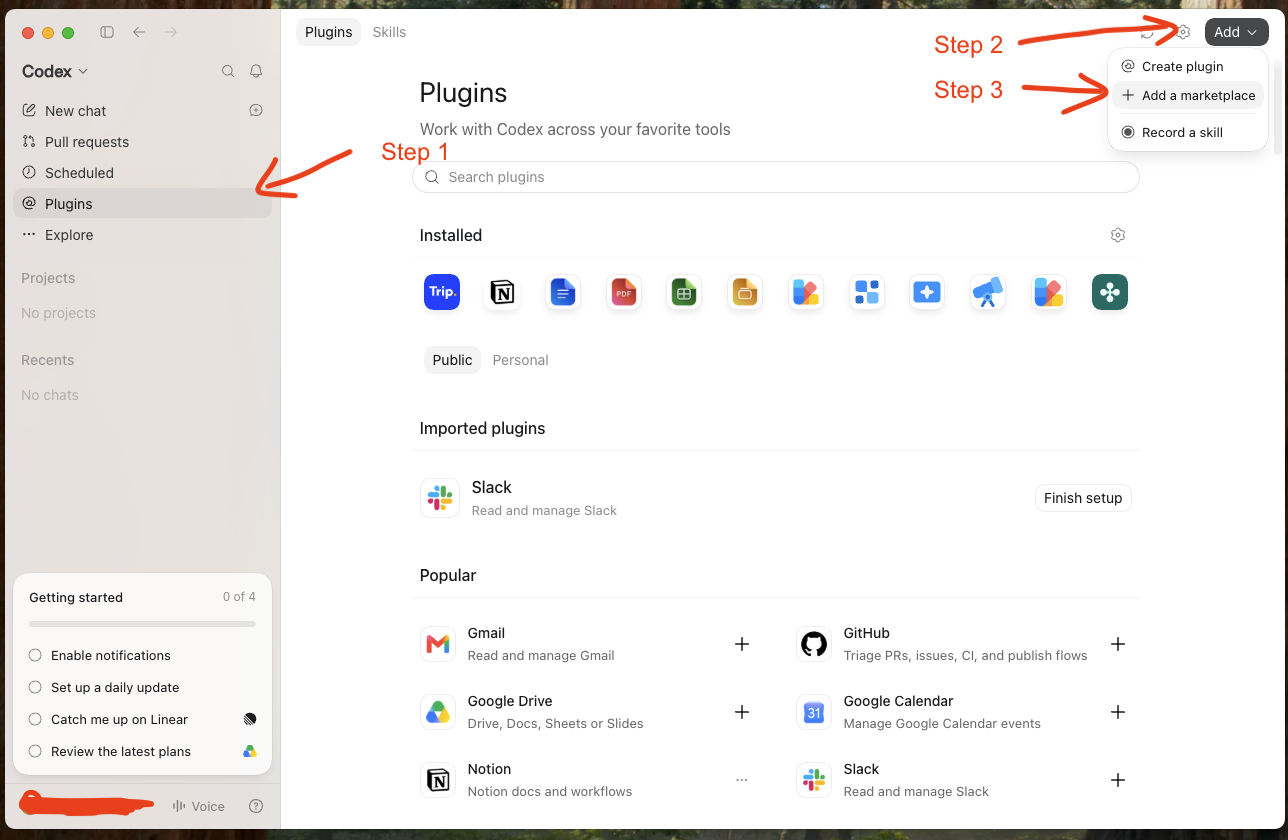Image resolution: width=1288 pixels, height=840 pixels.
Task: Open Scheduled in sidebar
Action: tap(142, 173)
